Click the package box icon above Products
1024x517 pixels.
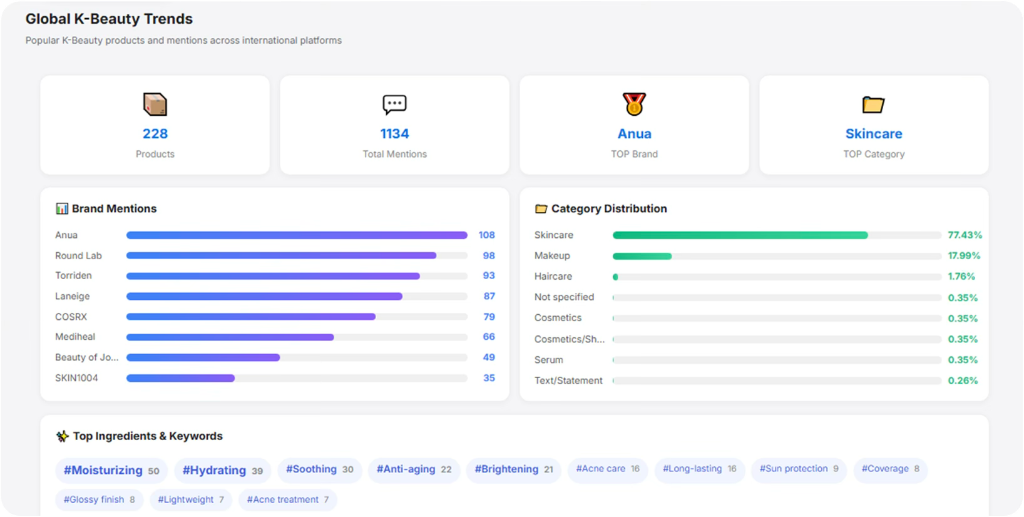pos(155,104)
